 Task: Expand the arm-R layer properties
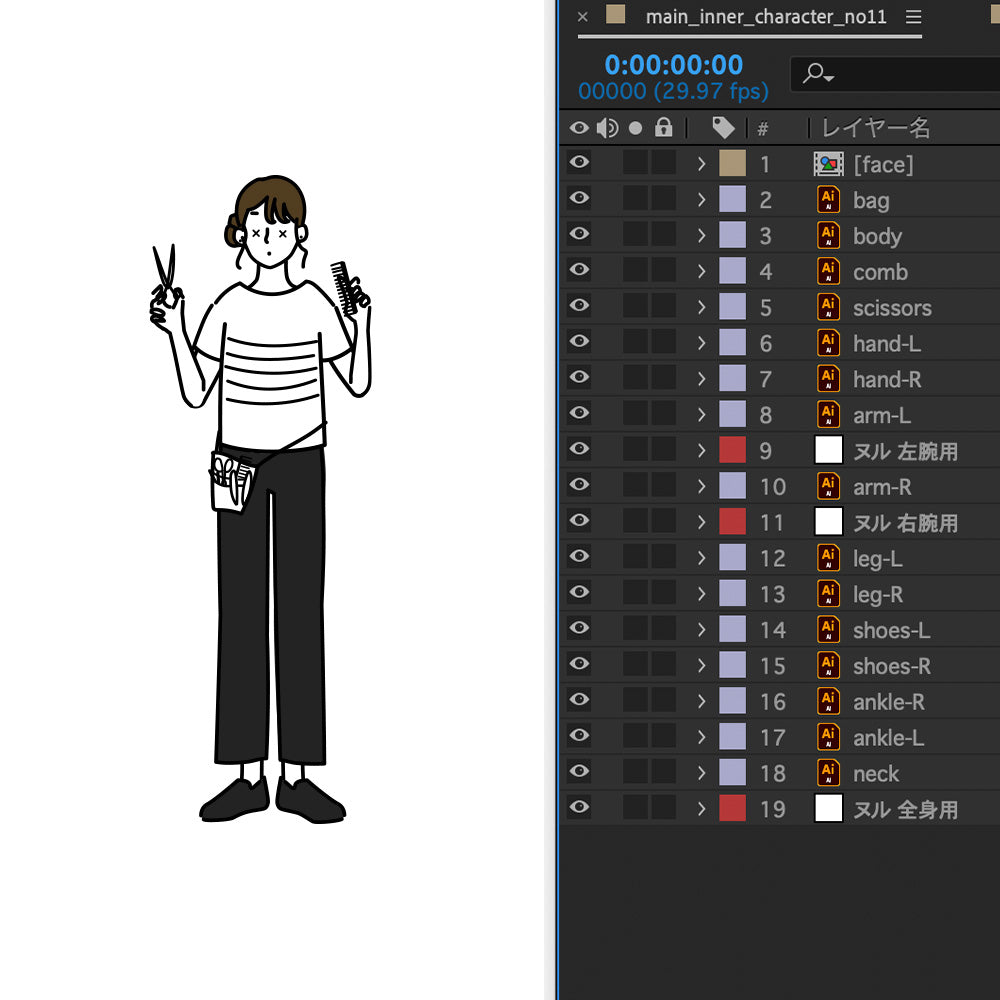[x=701, y=487]
